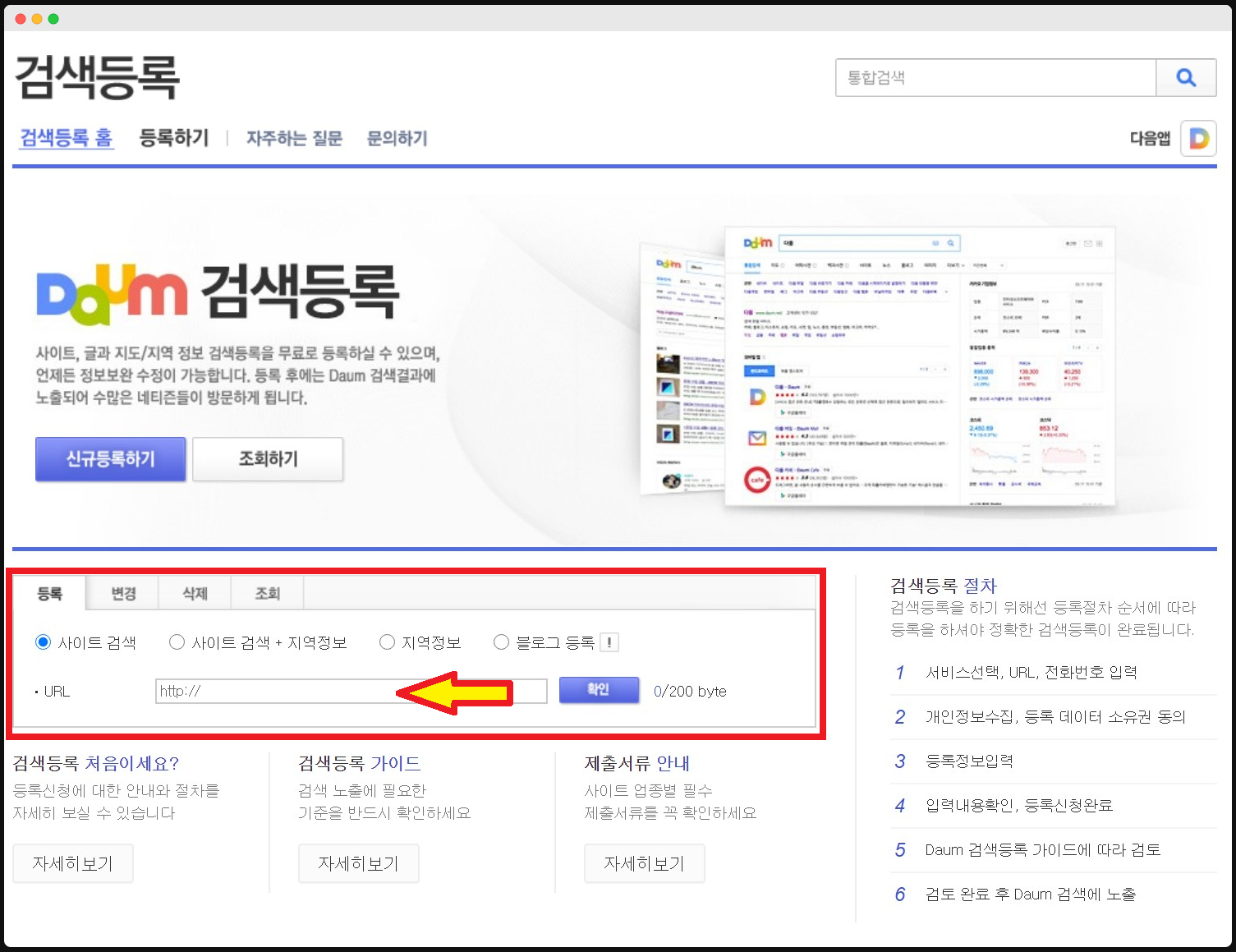Viewport: 1236px width, 952px height.
Task: Click the 조회하기 banner button
Action: coord(268,459)
